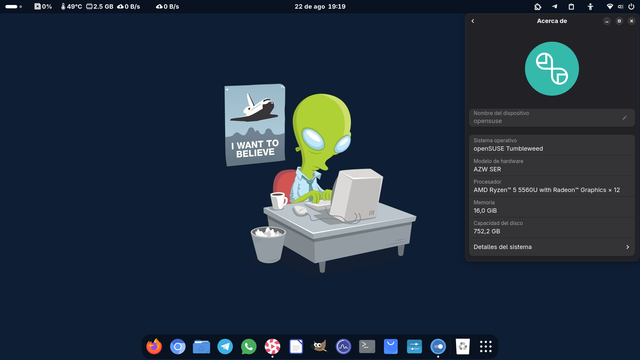
Task: Close the Acerca de window
Action: point(631,21)
